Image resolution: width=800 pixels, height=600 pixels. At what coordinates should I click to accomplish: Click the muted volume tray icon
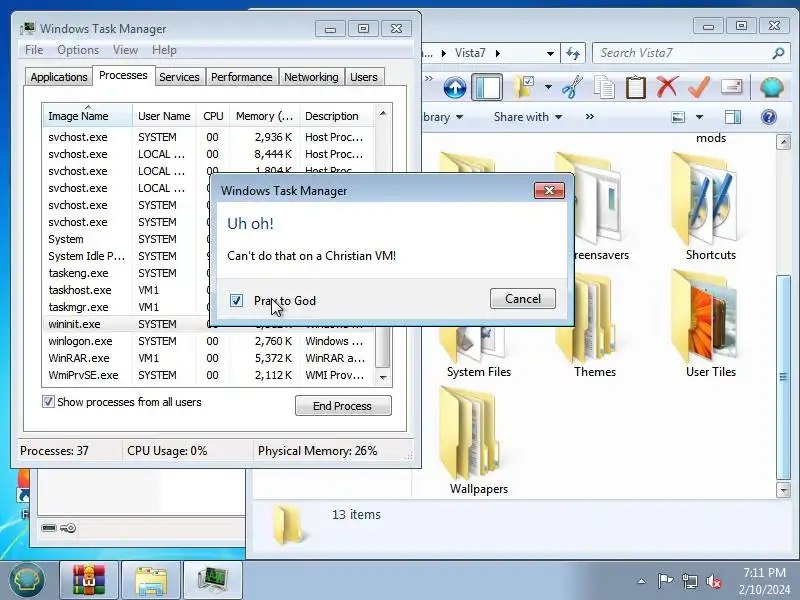coord(714,581)
